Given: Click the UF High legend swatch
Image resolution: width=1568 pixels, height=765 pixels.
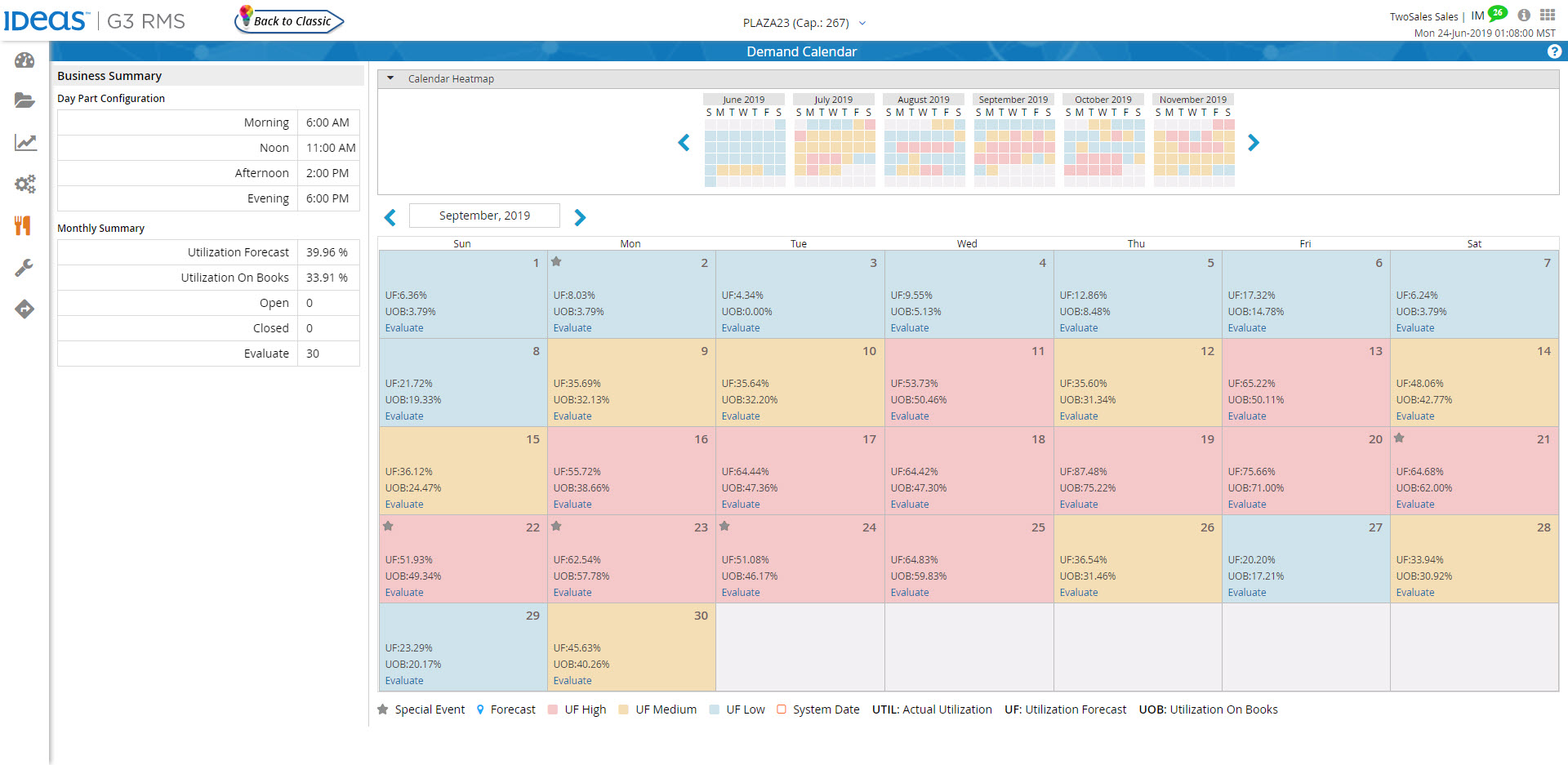Looking at the screenshot, I should coord(553,709).
